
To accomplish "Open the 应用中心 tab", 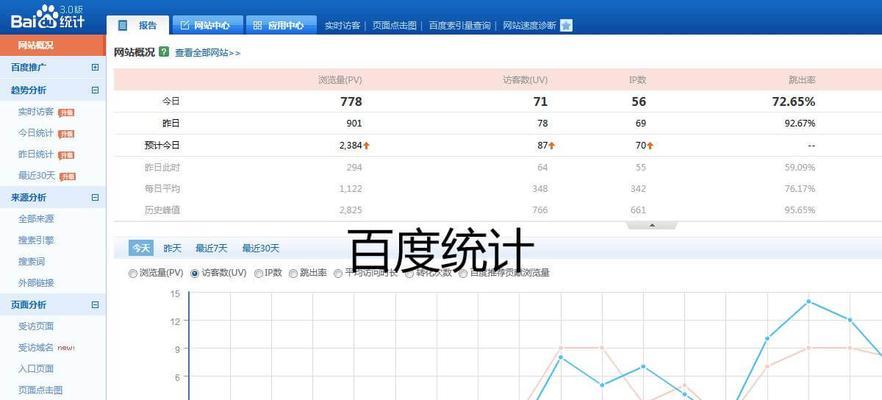I will tap(281, 25).
